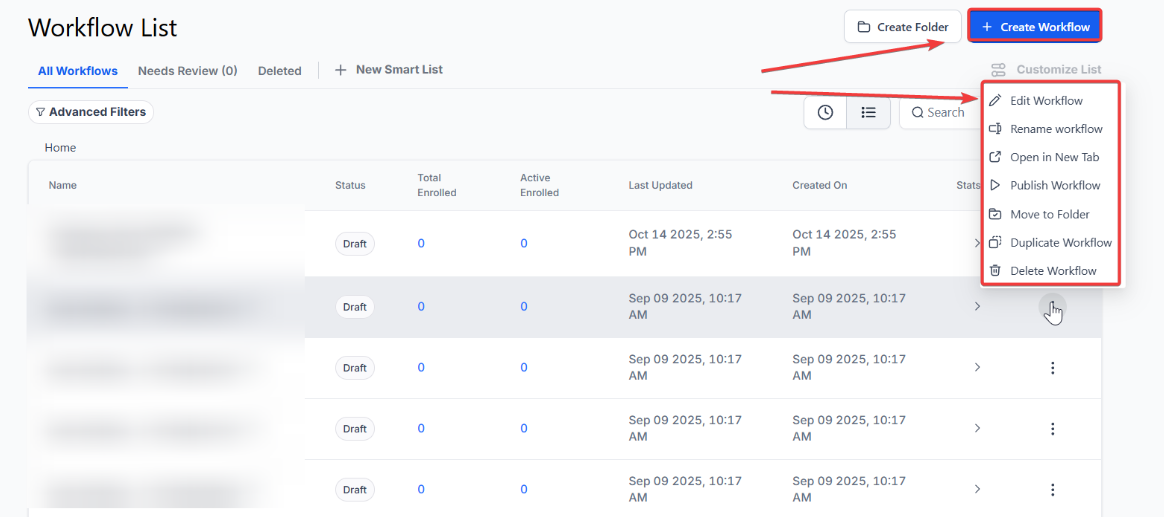Select Move to Folder menu entry
Viewport: 1164px width, 530px height.
1049,214
